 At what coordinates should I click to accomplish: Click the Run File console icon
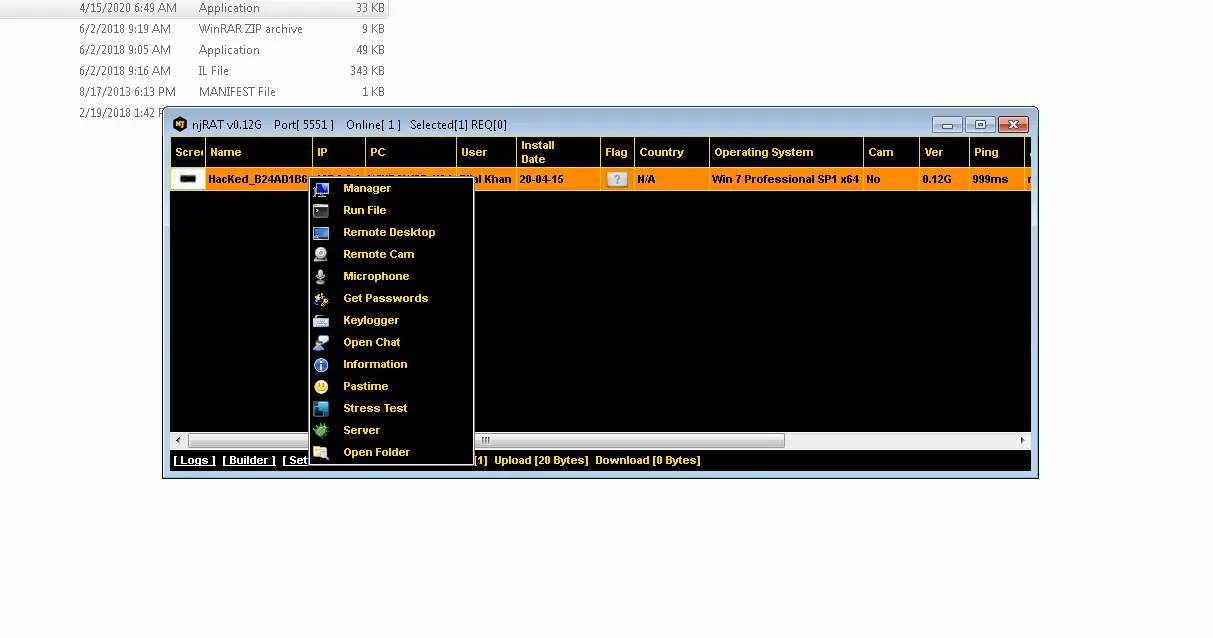321,211
